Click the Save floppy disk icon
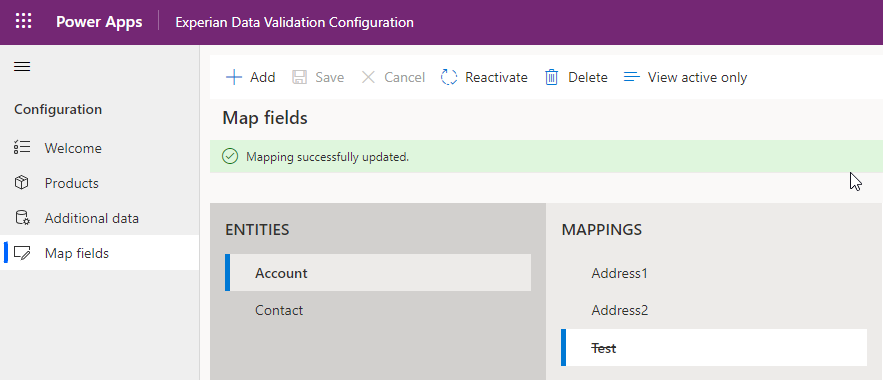This screenshot has width=883, height=380. tap(300, 77)
